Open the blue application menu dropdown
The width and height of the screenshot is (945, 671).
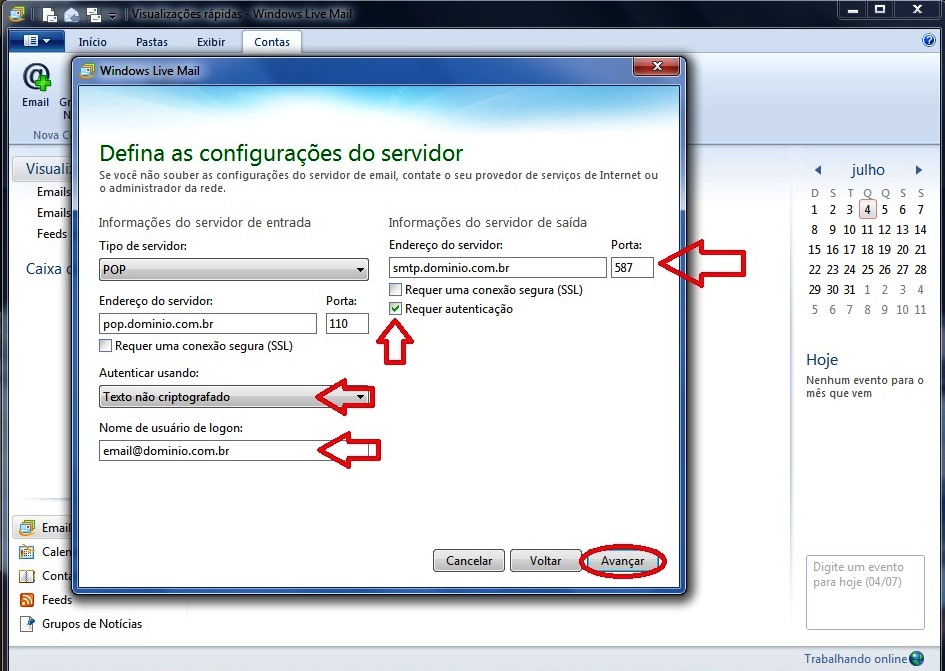coord(36,41)
